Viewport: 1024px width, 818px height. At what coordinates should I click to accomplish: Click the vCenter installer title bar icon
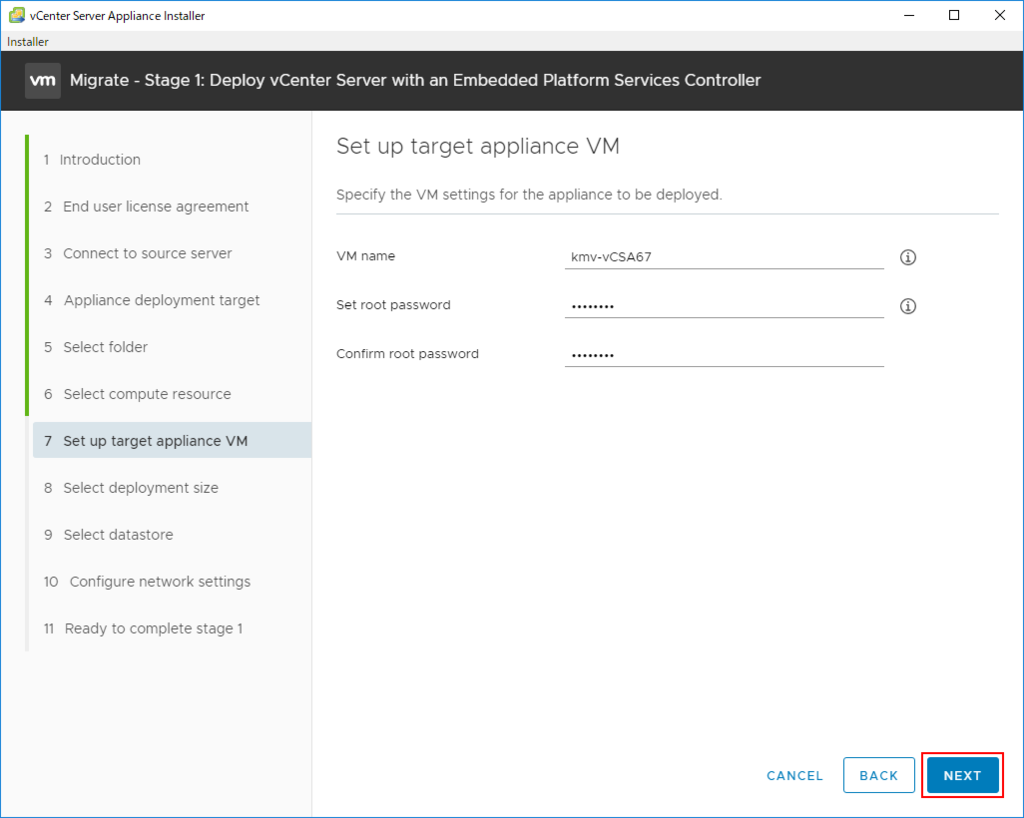17,15
